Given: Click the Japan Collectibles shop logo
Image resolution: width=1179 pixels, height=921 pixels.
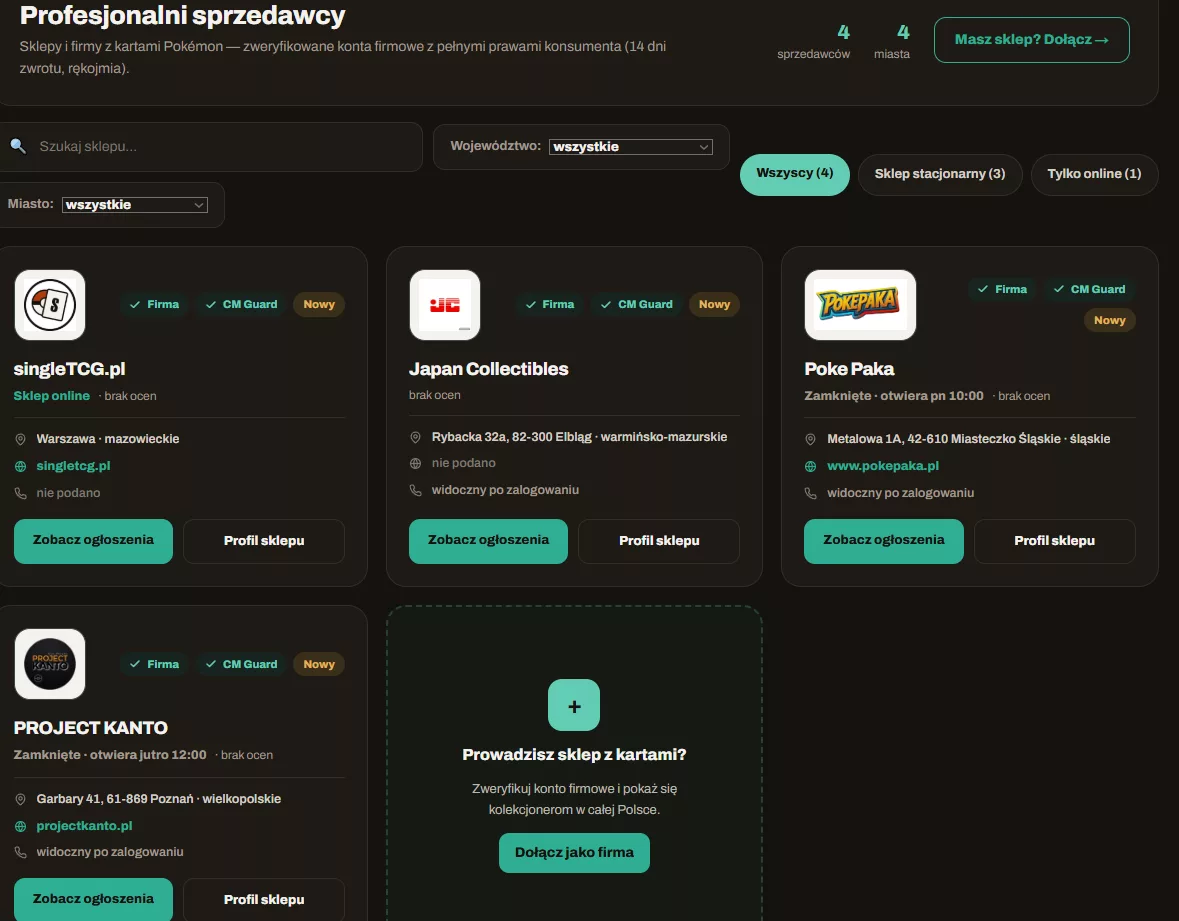Looking at the screenshot, I should click(x=444, y=304).
